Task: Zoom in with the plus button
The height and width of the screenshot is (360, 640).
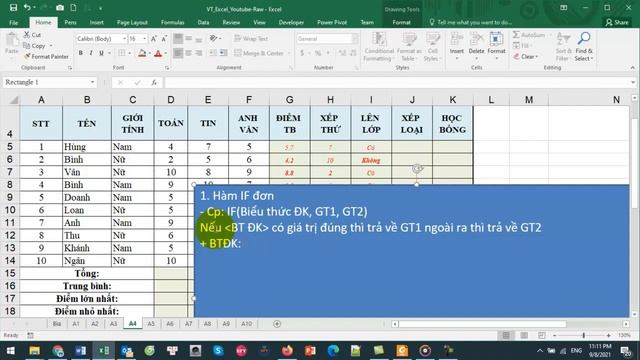Action: coord(609,336)
